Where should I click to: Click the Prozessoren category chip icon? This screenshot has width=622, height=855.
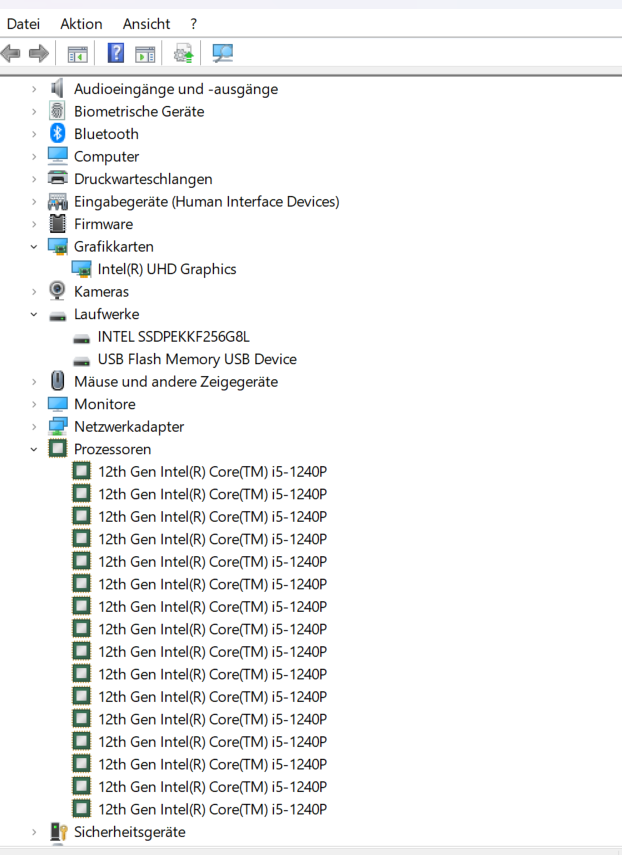click(x=57, y=449)
